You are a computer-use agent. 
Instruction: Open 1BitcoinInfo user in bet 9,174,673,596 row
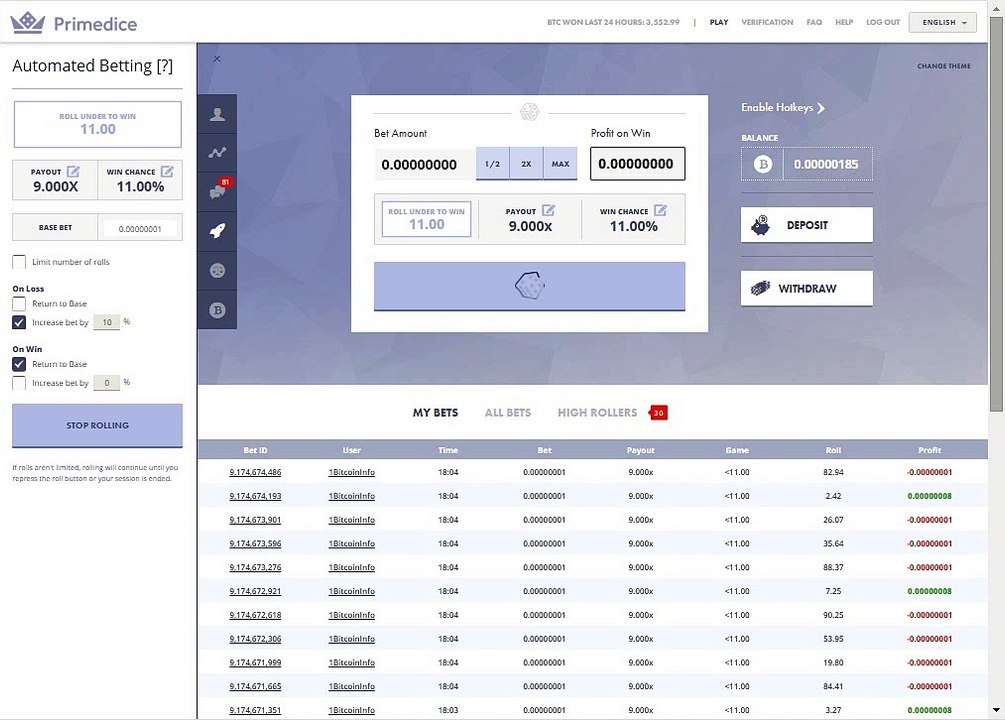(351, 544)
